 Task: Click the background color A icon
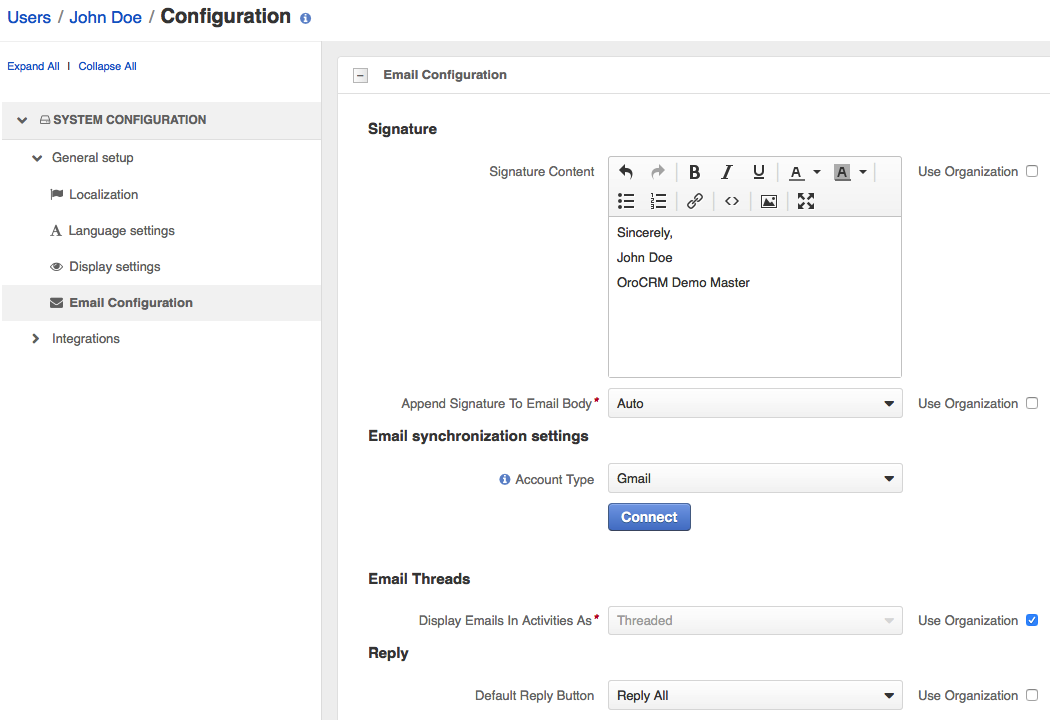click(x=842, y=172)
